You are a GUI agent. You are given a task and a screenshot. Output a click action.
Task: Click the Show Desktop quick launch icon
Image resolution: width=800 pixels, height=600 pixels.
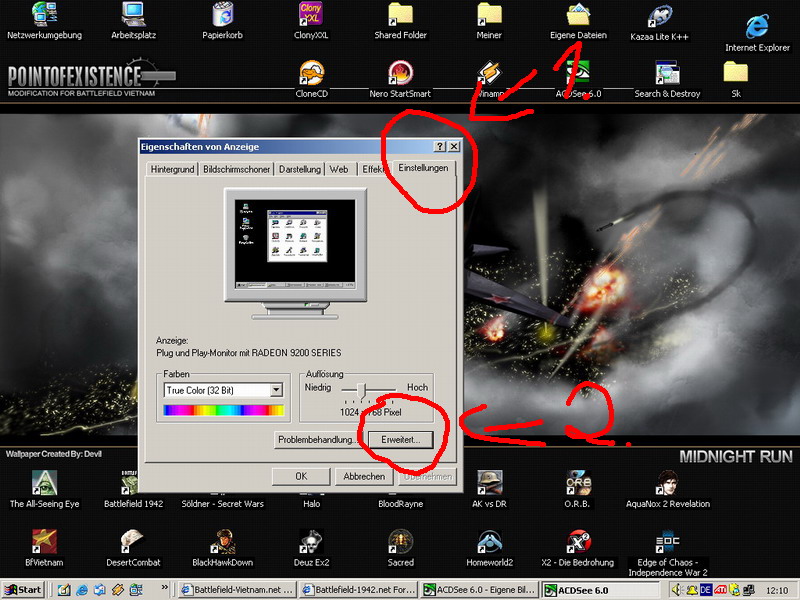click(x=64, y=590)
